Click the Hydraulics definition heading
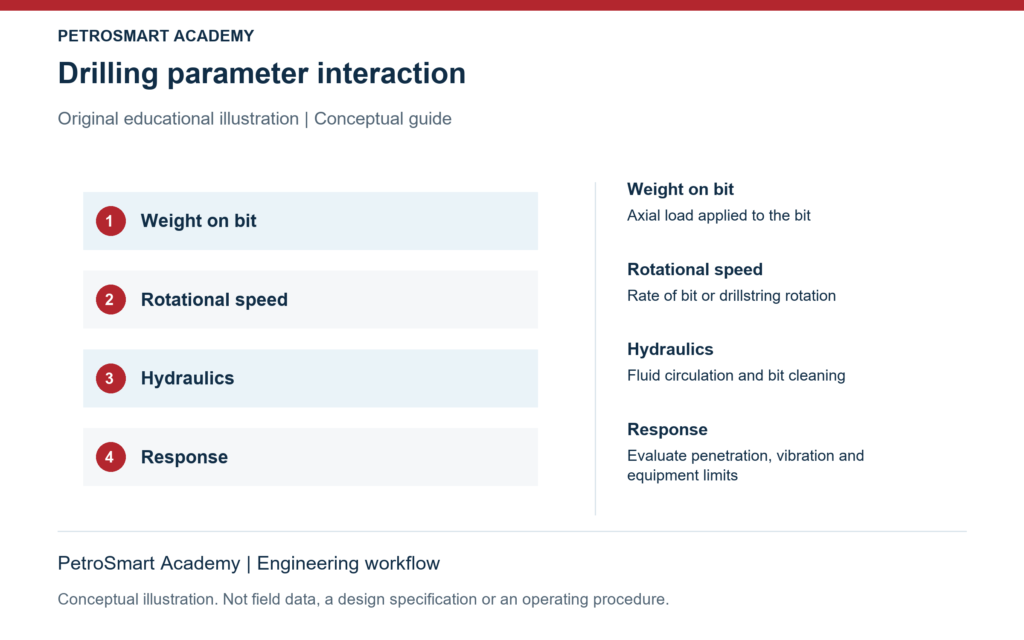The height and width of the screenshot is (640, 1024). (669, 349)
